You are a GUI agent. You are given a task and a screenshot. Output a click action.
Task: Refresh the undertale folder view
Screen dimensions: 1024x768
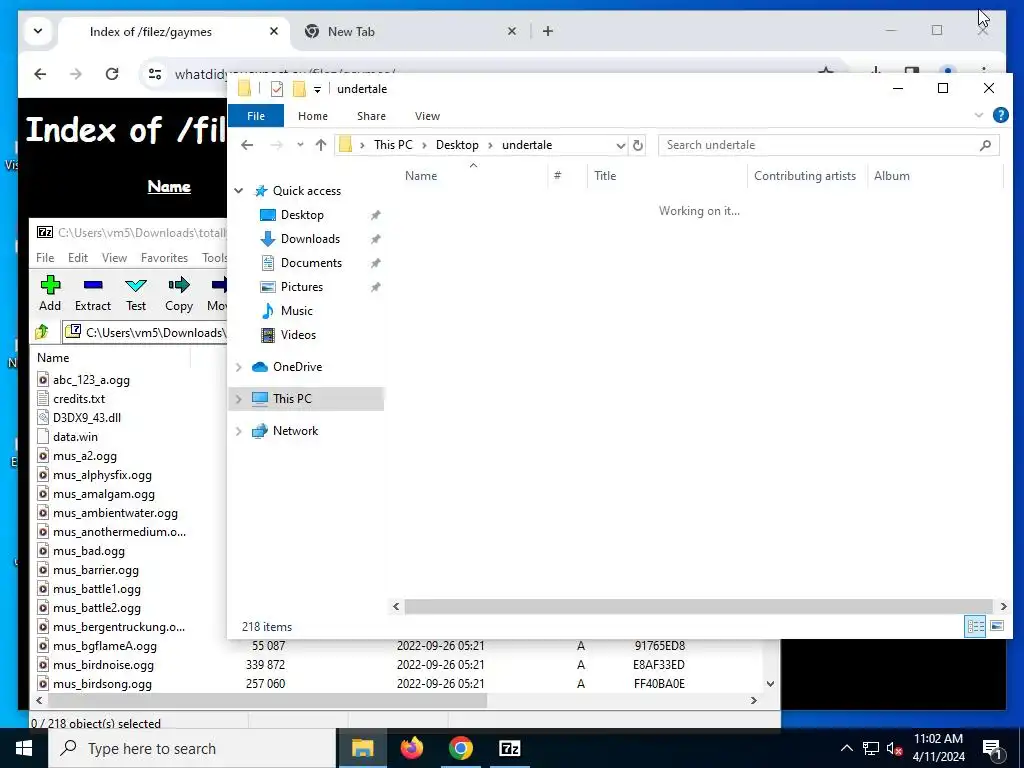click(x=638, y=146)
